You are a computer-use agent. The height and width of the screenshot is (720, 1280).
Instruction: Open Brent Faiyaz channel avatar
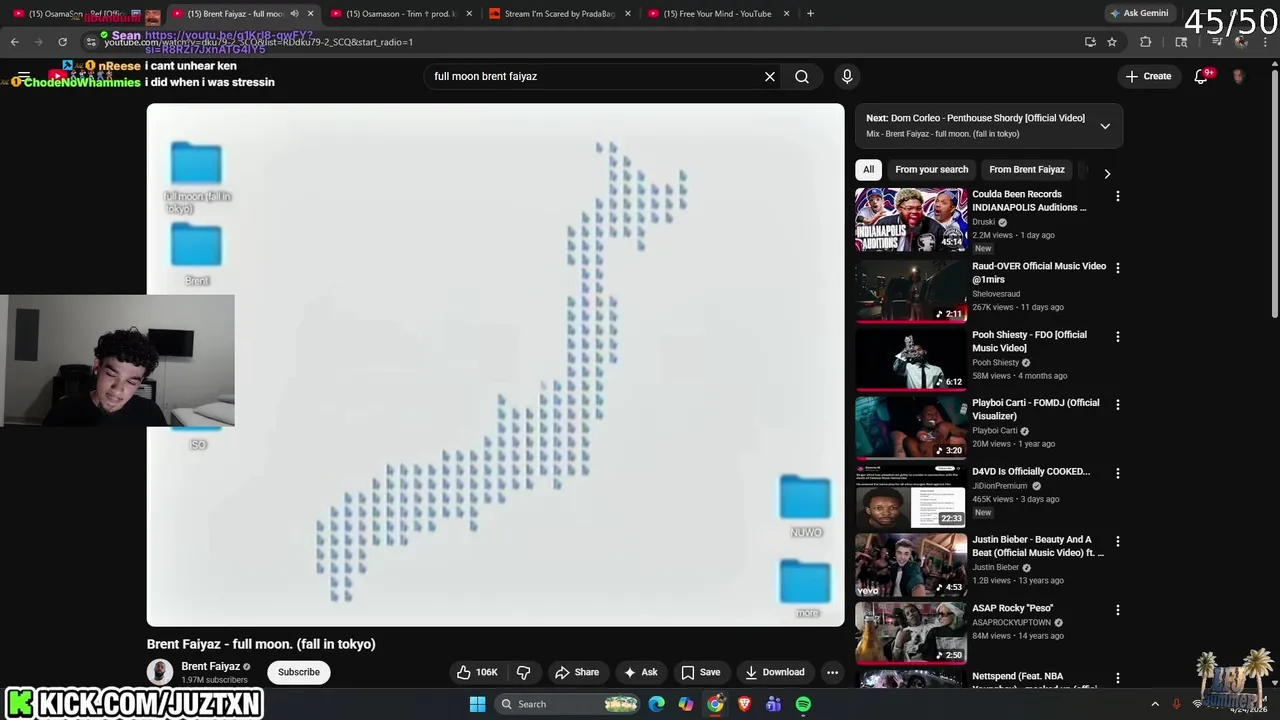pyautogui.click(x=160, y=672)
